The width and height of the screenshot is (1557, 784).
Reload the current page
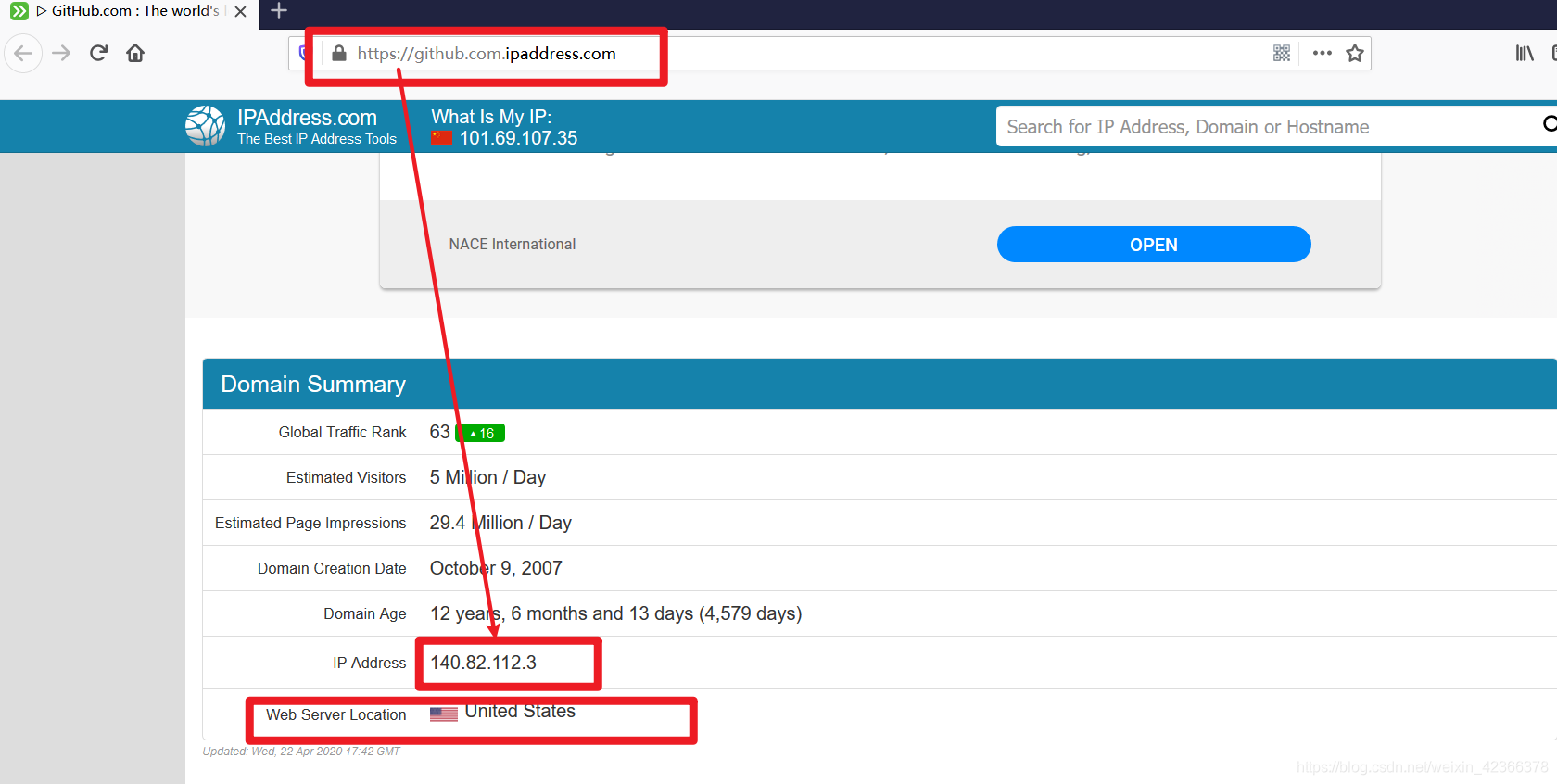(98, 53)
